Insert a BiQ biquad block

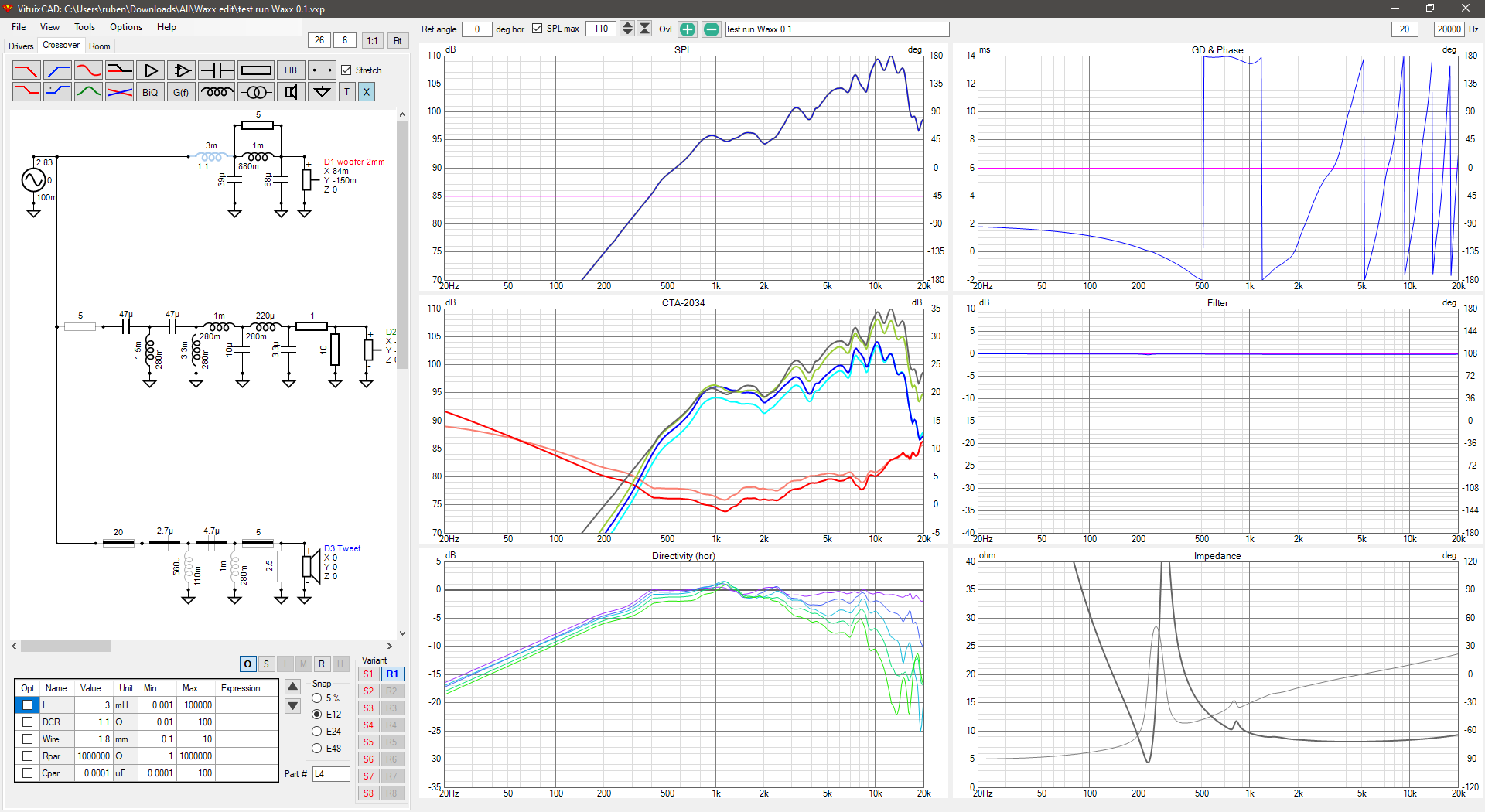(150, 92)
